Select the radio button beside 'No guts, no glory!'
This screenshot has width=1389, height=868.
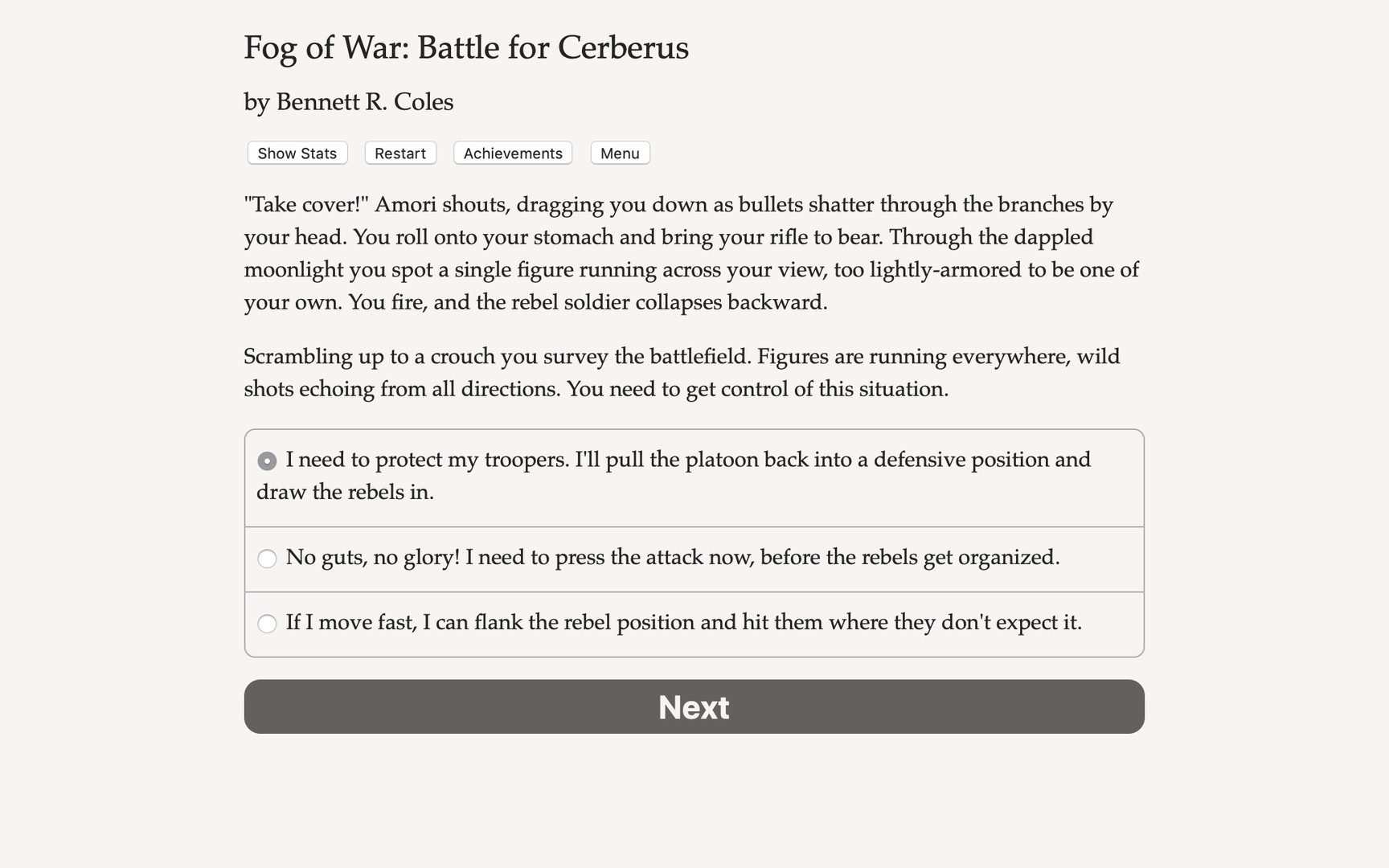coord(267,558)
